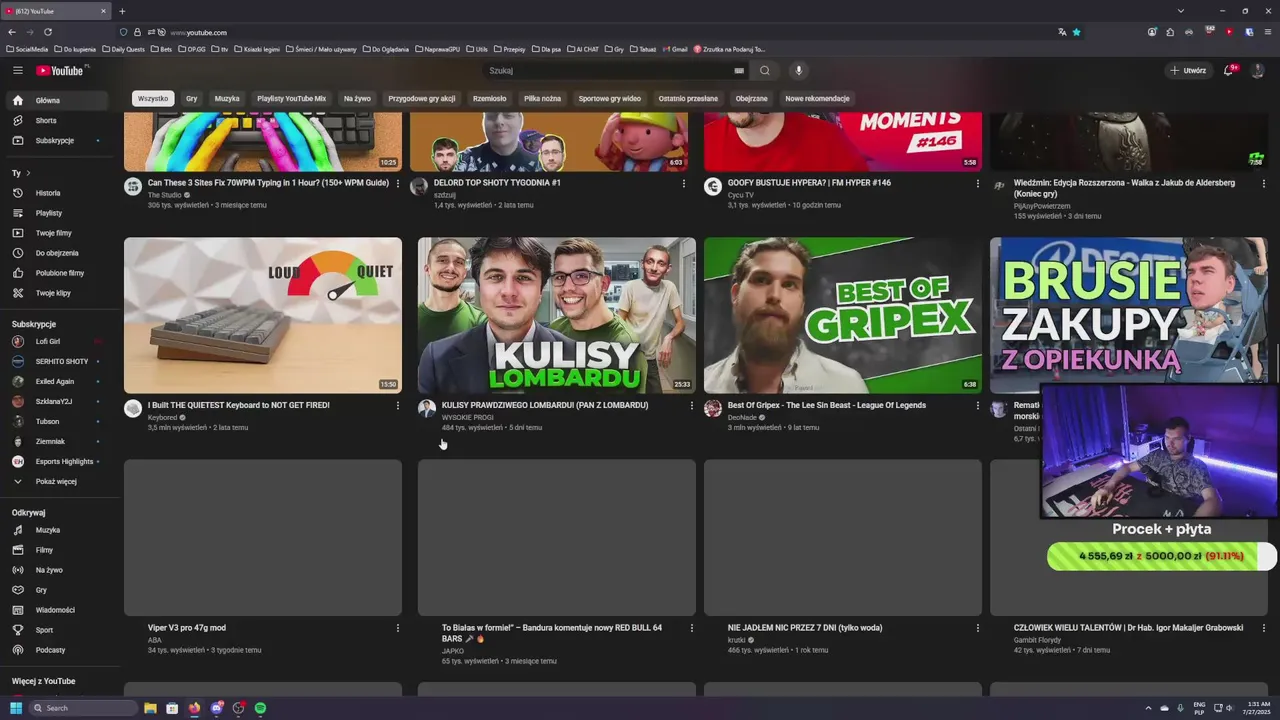
Task: Open Filmy under Odkrywaj
Action: [x=55, y=550]
